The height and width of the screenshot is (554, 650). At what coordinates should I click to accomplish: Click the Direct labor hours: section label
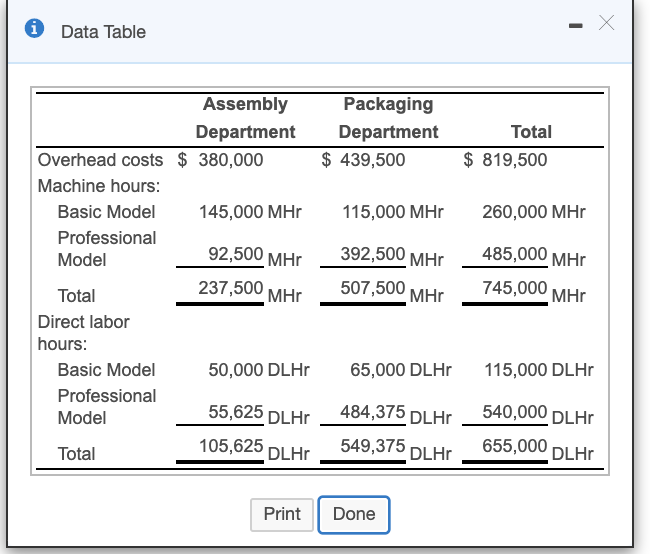pyautogui.click(x=83, y=333)
